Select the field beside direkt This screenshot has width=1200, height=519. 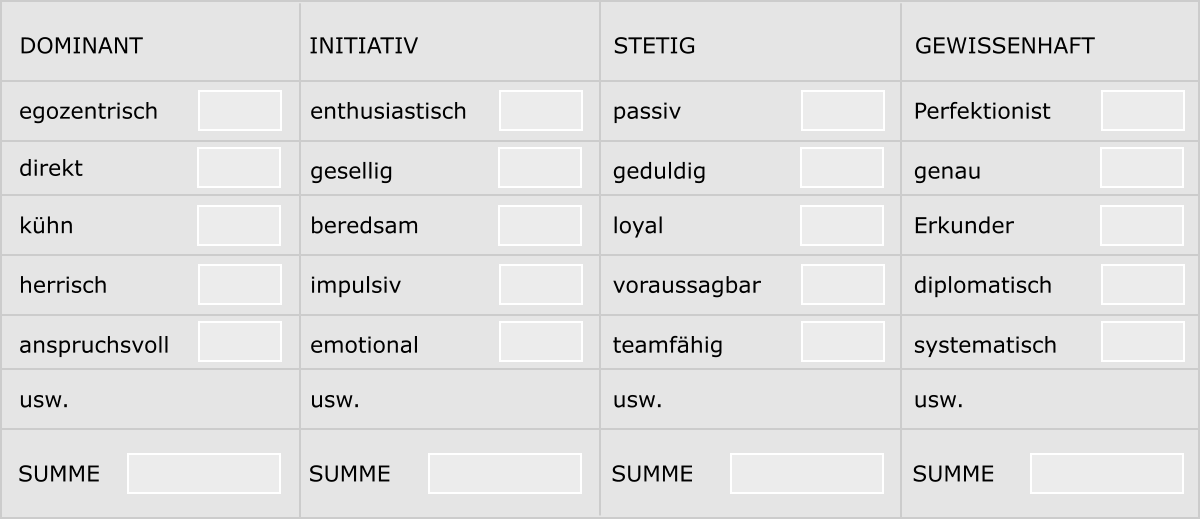click(x=239, y=168)
